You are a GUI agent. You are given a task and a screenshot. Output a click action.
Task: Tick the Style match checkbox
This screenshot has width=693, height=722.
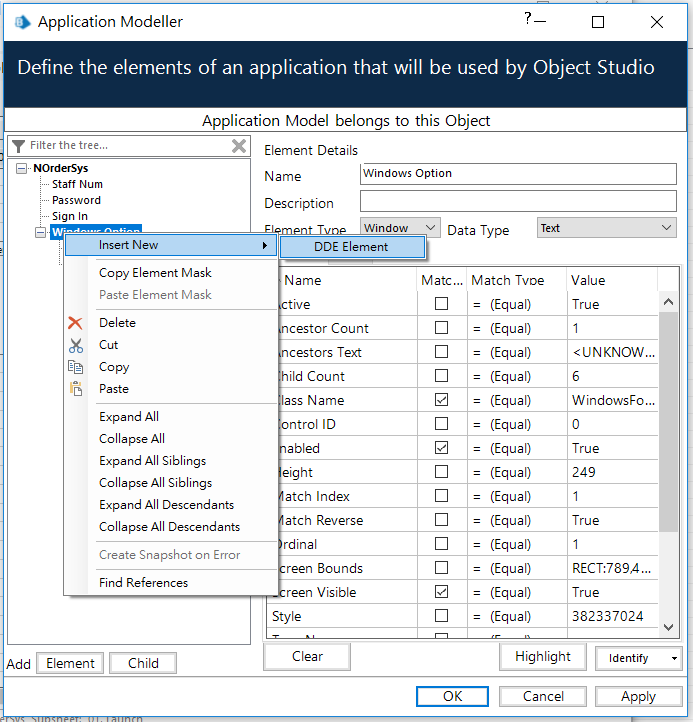(441, 616)
